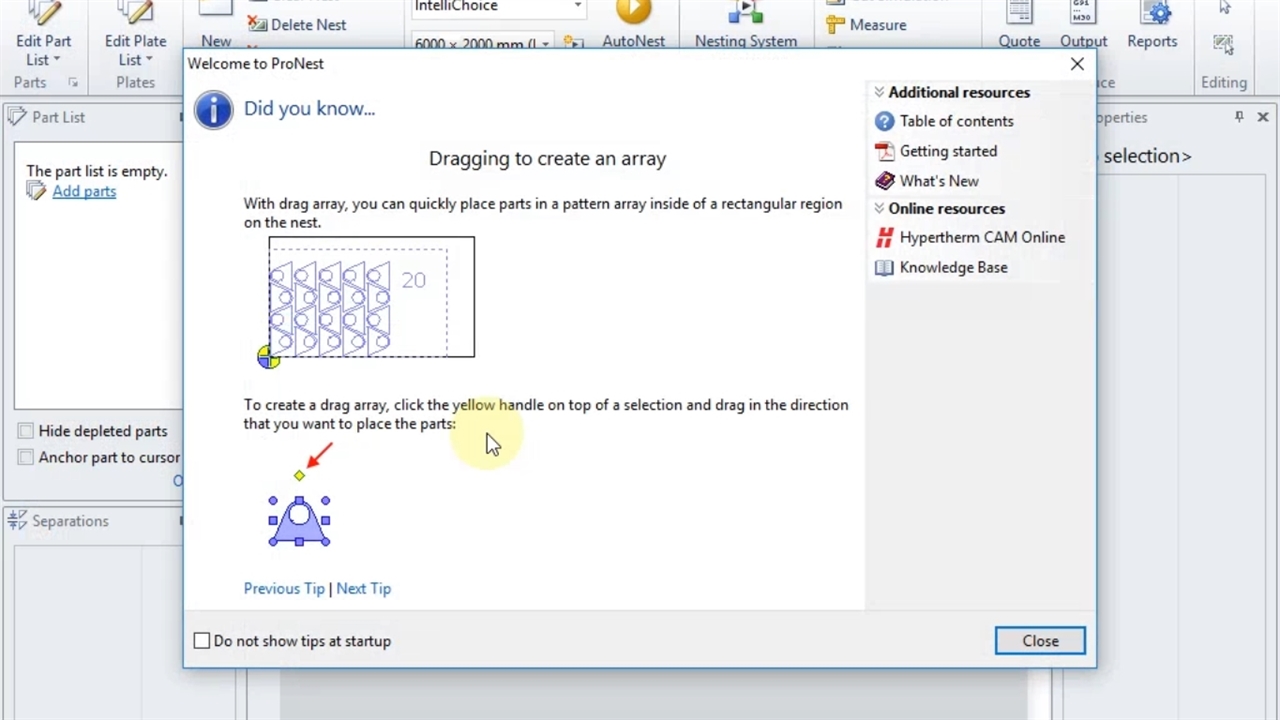Click the Add parts link

(84, 191)
